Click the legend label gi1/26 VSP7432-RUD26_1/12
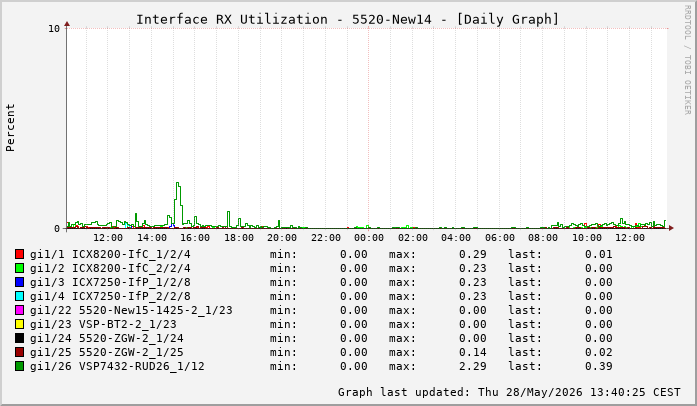 (117, 366)
